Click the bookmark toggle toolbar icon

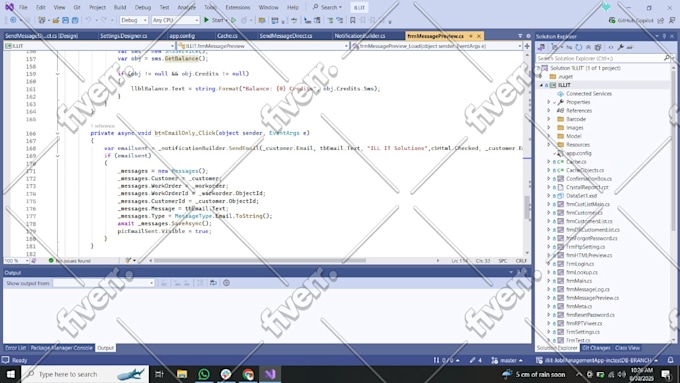coord(353,20)
